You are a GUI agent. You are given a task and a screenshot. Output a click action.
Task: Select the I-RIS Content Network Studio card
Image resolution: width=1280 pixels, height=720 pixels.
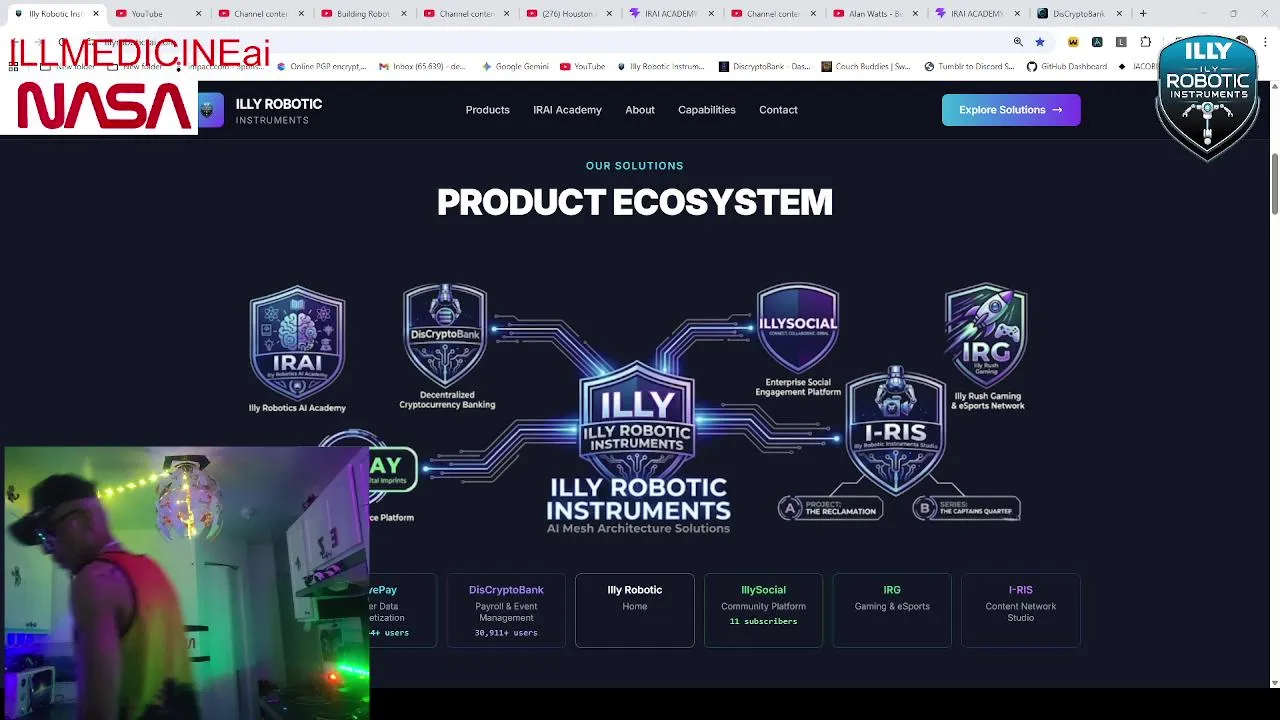(x=1020, y=610)
